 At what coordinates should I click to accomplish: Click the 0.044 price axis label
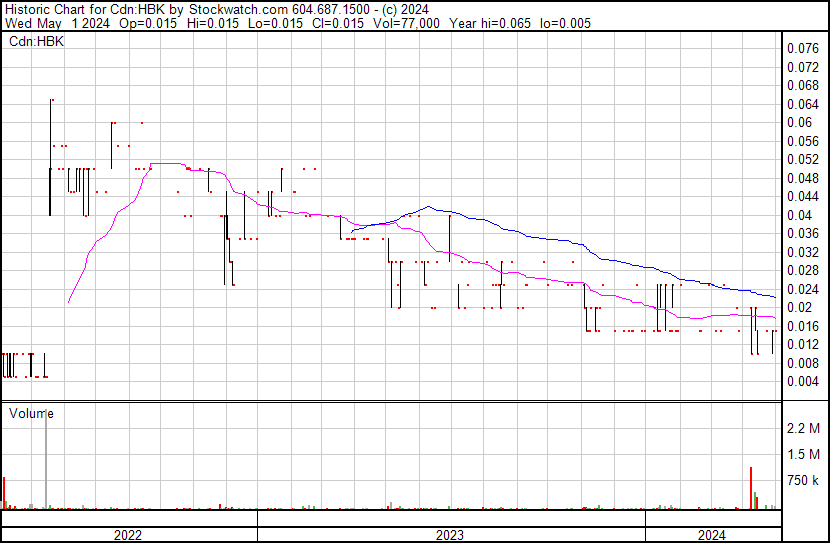coord(803,196)
